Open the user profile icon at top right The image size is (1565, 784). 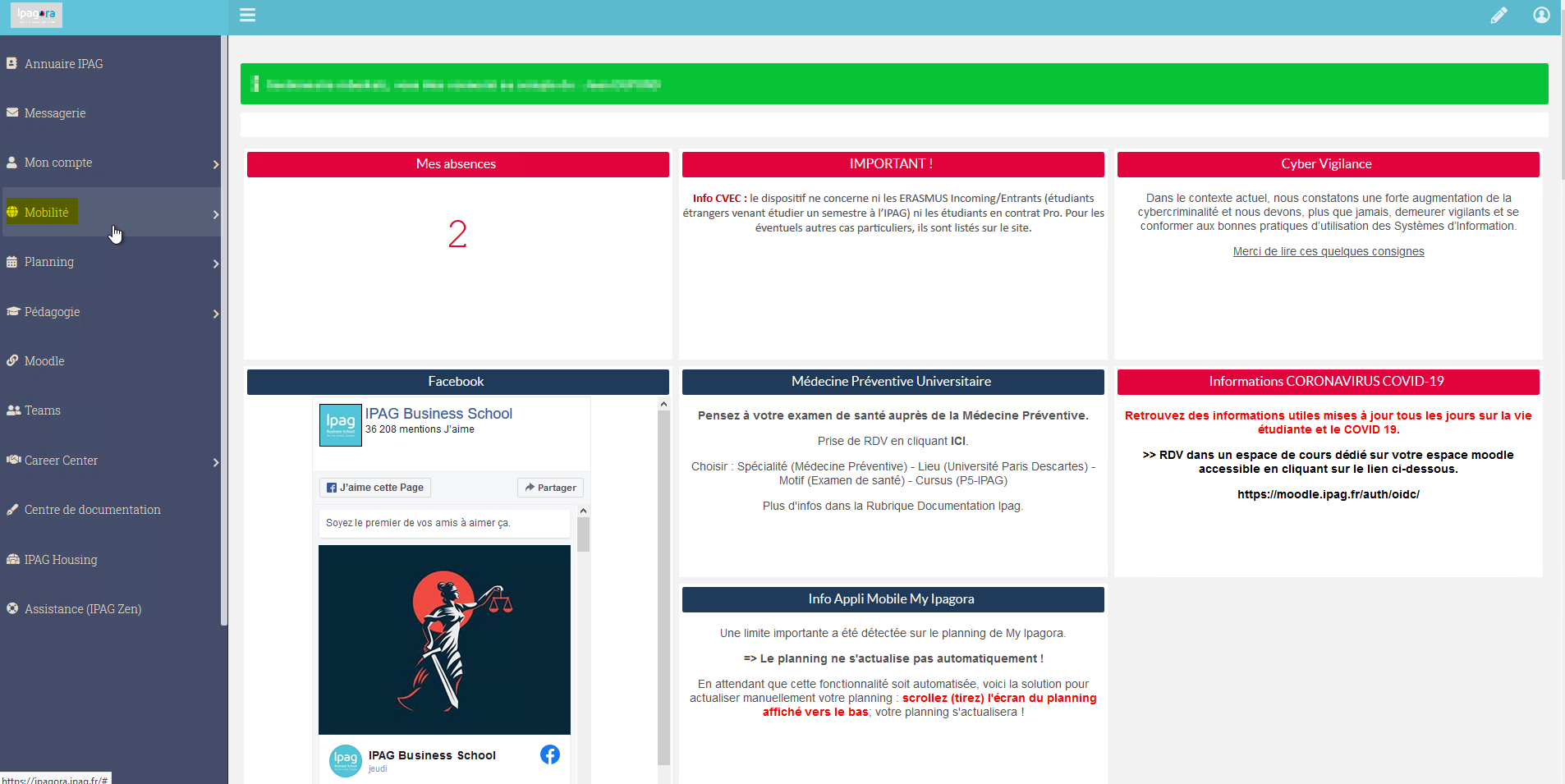(x=1541, y=15)
